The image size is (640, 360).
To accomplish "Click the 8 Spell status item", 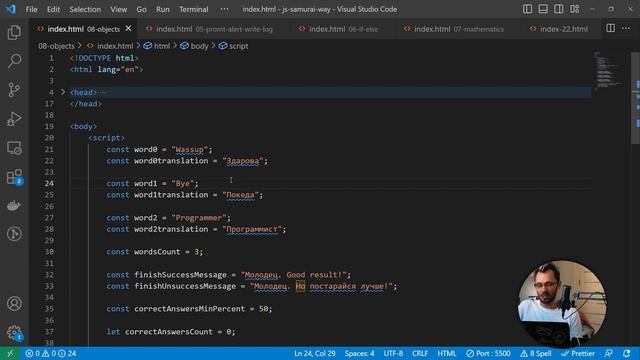I will click(536, 353).
